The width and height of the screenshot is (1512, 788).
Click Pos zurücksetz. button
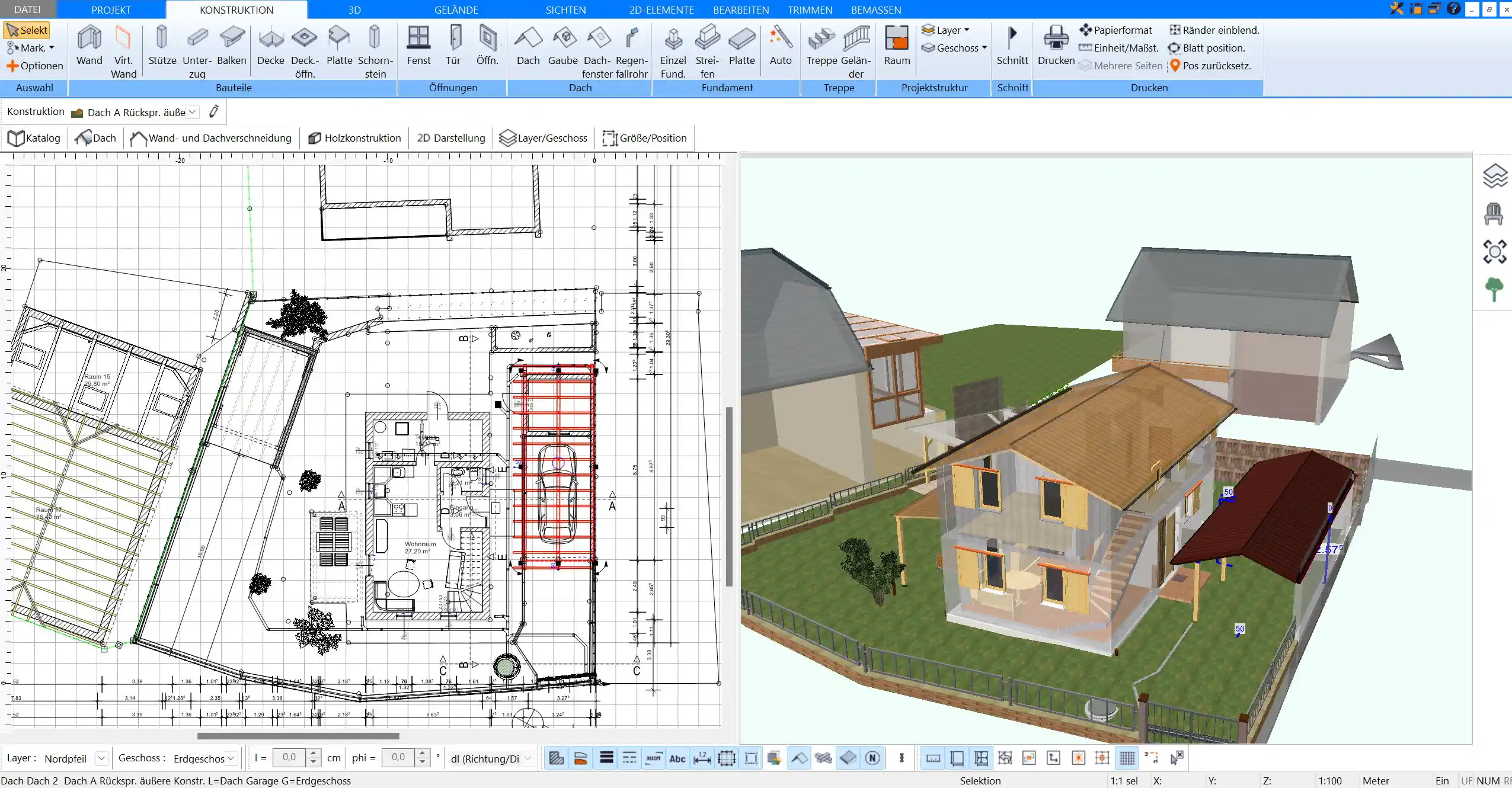(1210, 66)
